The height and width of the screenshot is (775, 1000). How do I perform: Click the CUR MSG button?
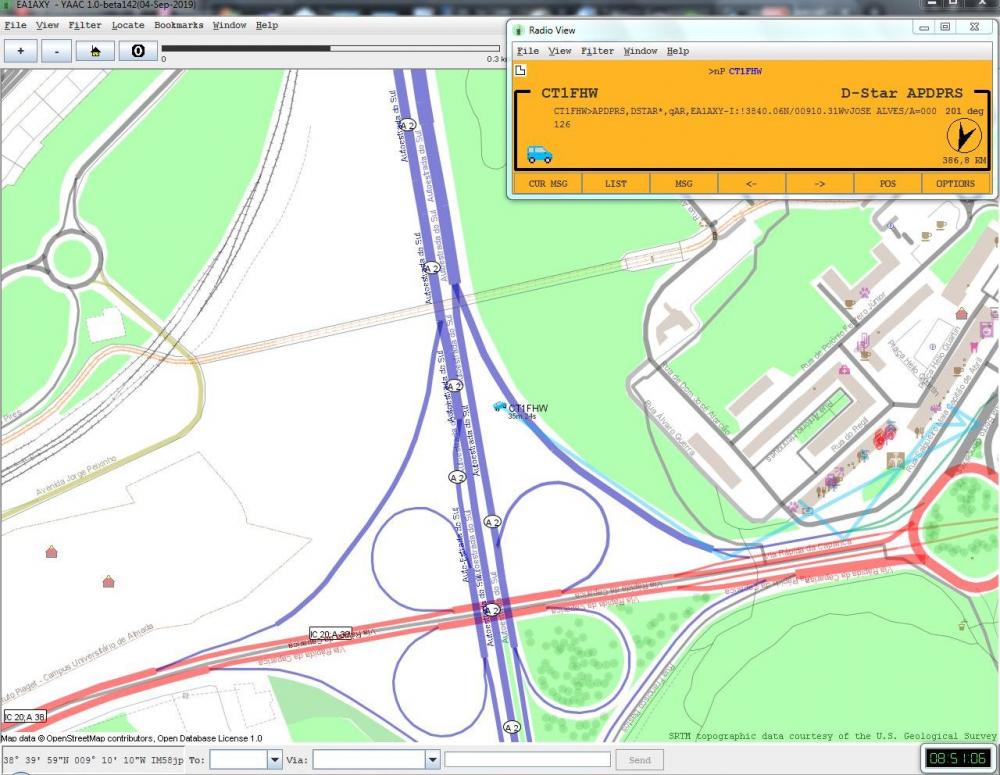coord(547,184)
